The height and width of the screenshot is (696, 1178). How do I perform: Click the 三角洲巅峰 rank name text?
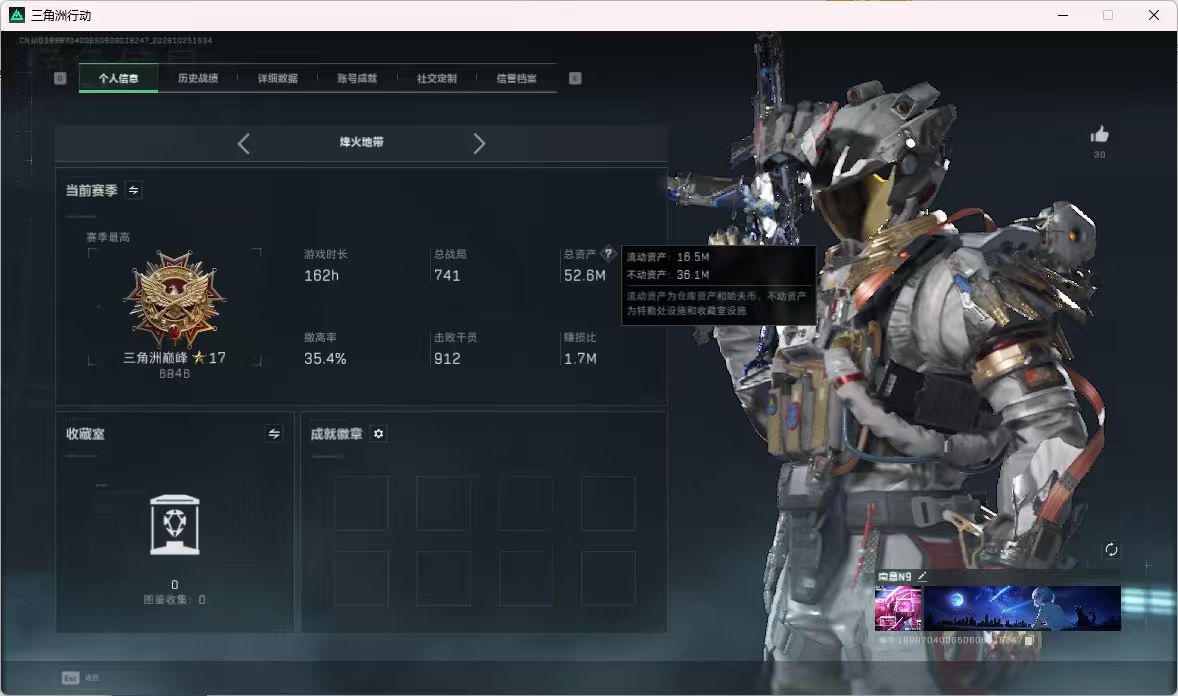(x=156, y=358)
